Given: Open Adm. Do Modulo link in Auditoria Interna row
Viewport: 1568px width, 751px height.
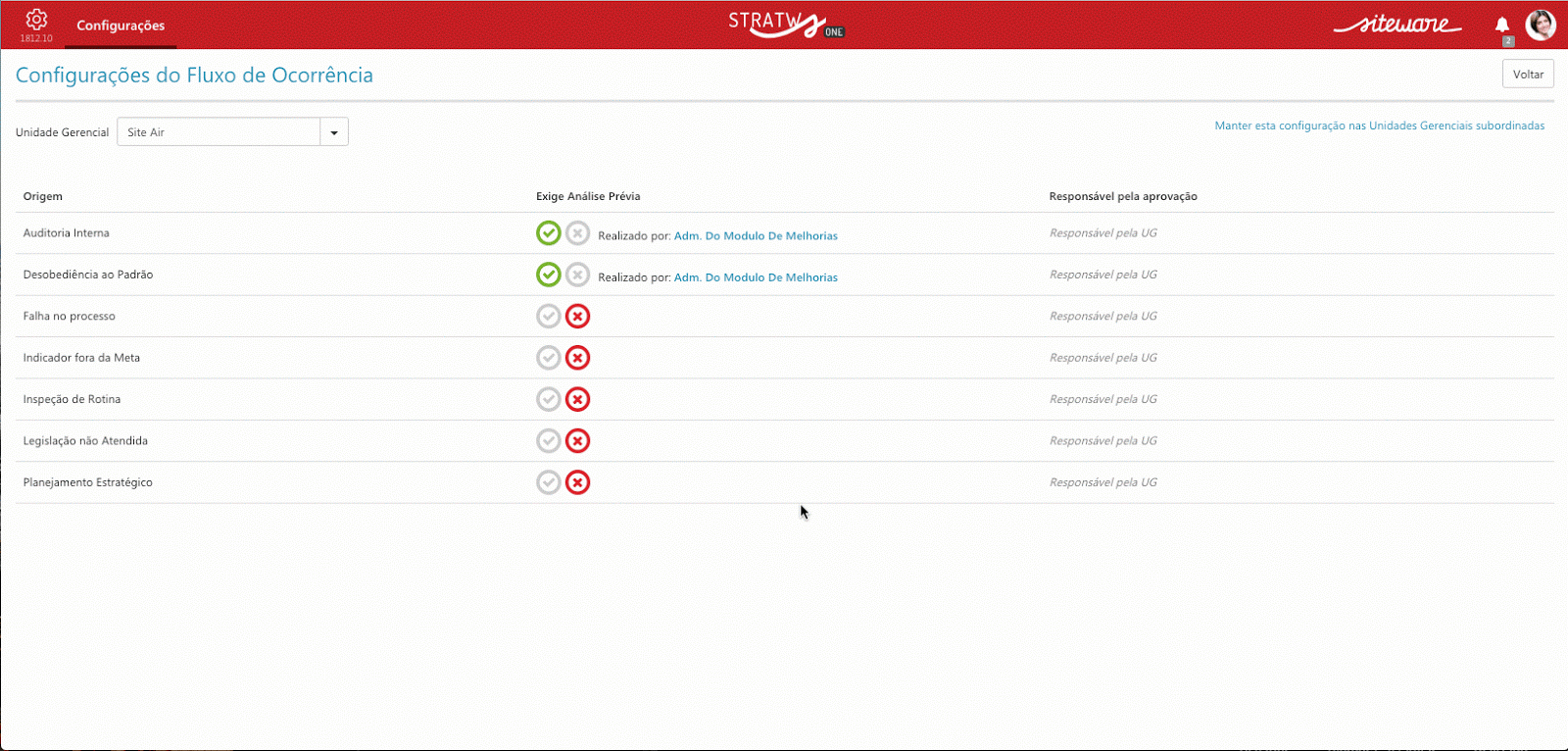Looking at the screenshot, I should pyautogui.click(x=756, y=236).
